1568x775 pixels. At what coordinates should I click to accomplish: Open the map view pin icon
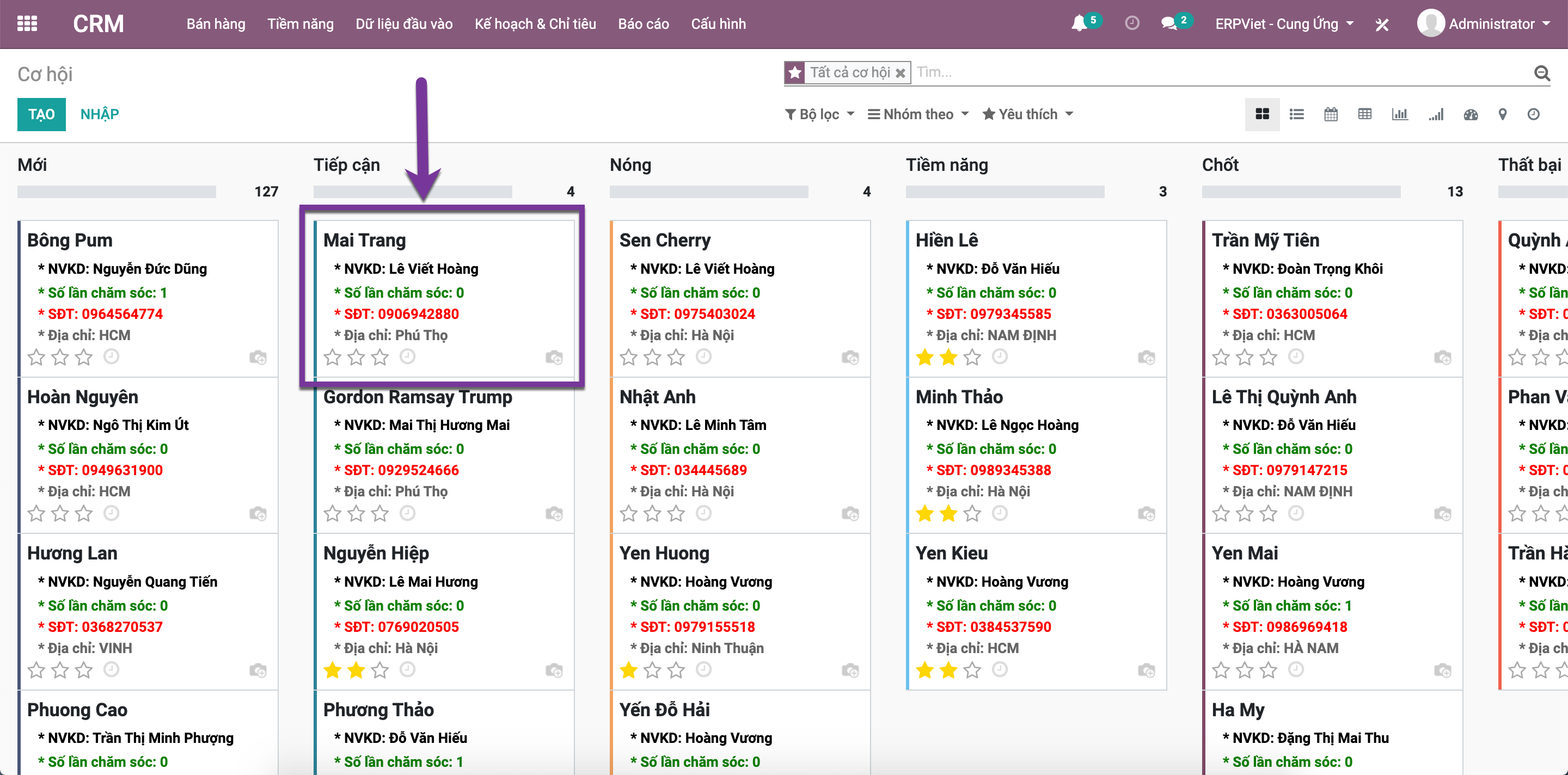(x=1502, y=114)
